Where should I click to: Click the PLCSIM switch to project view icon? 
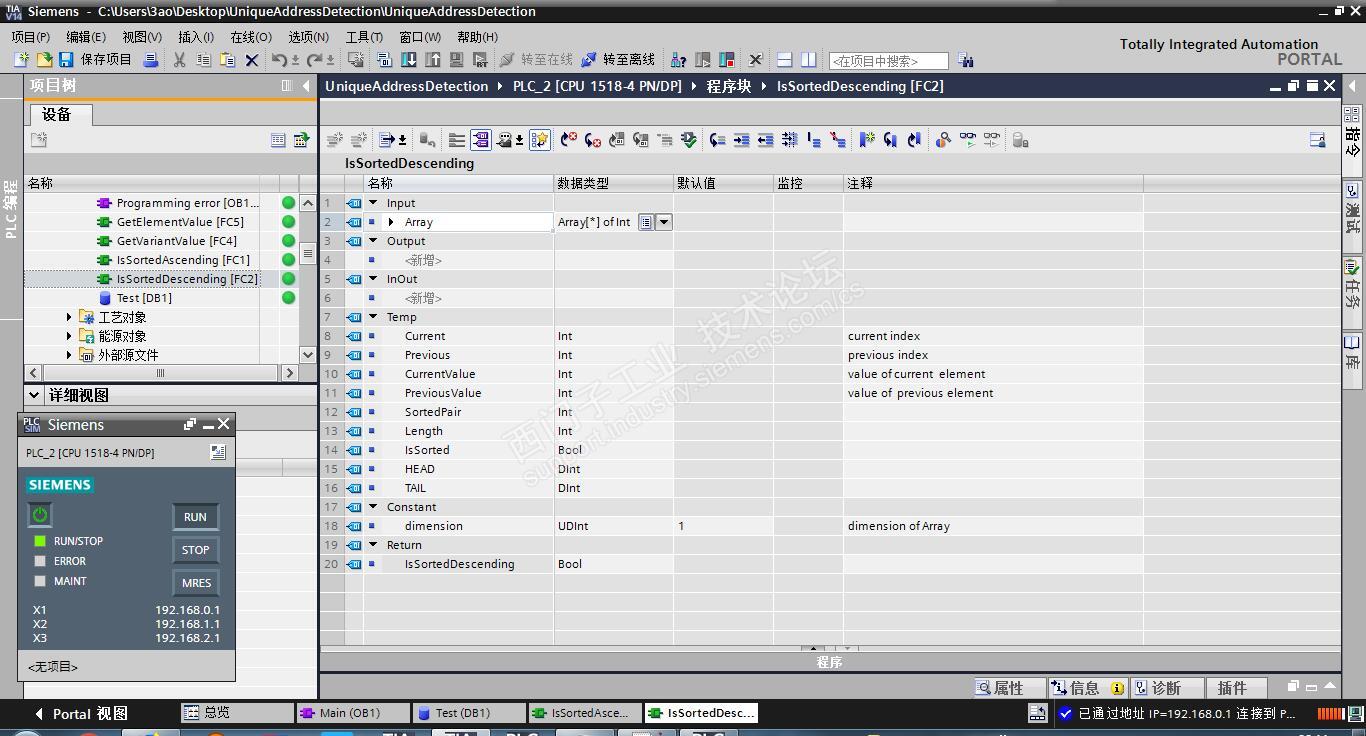tap(218, 453)
